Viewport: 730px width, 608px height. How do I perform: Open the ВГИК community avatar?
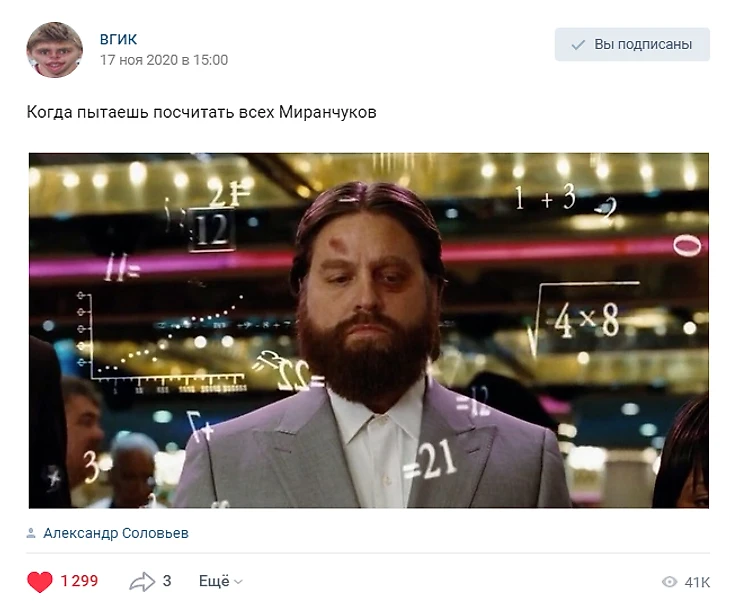click(54, 49)
